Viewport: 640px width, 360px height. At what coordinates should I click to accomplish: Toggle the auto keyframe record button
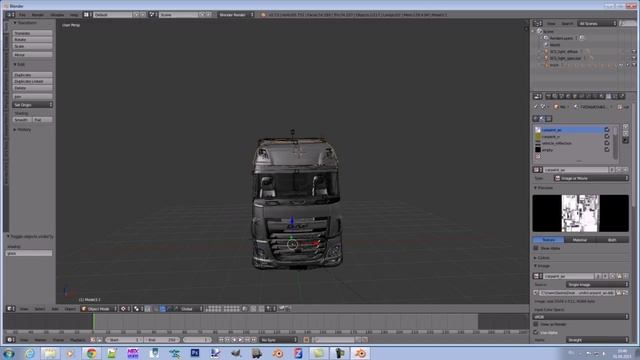pos(306,340)
